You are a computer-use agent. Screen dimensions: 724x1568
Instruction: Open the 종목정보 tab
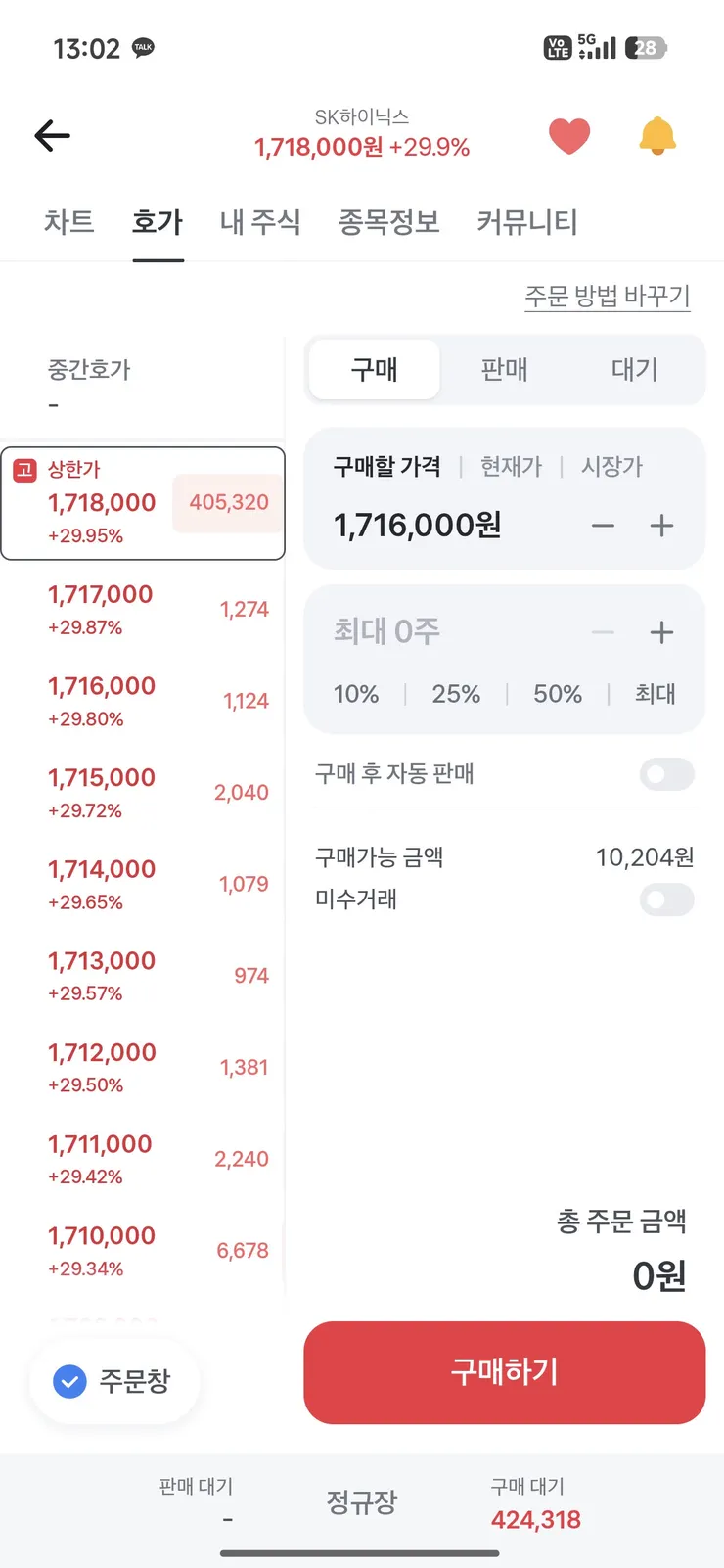click(388, 222)
